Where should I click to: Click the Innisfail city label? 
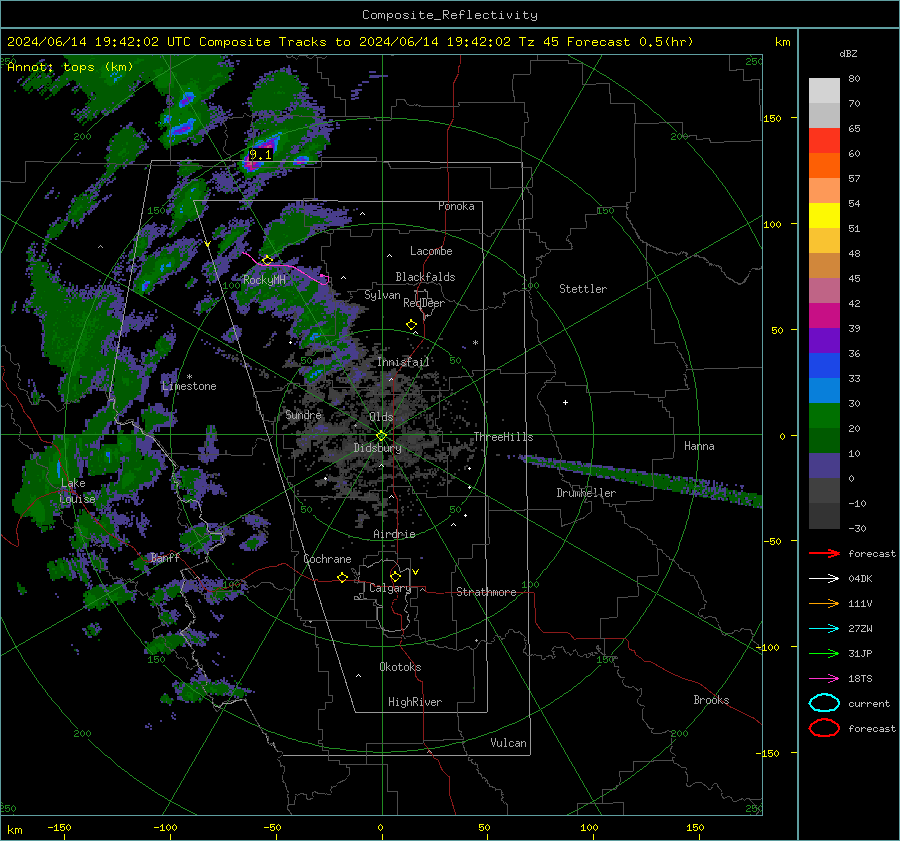403,362
